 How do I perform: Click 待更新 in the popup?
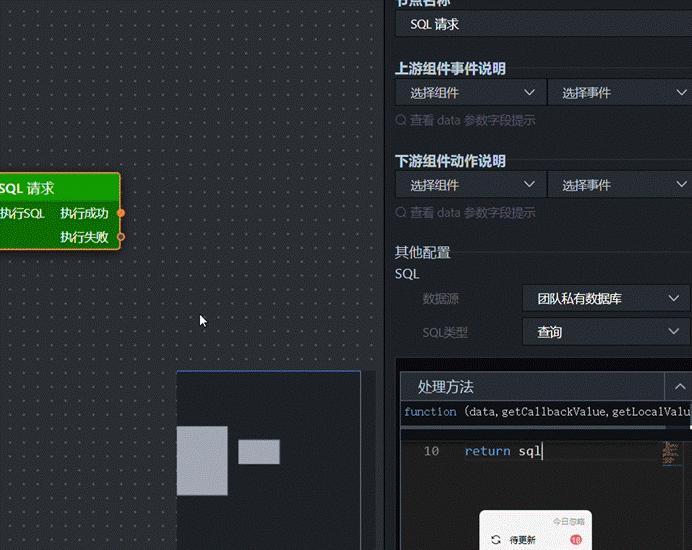click(x=522, y=540)
